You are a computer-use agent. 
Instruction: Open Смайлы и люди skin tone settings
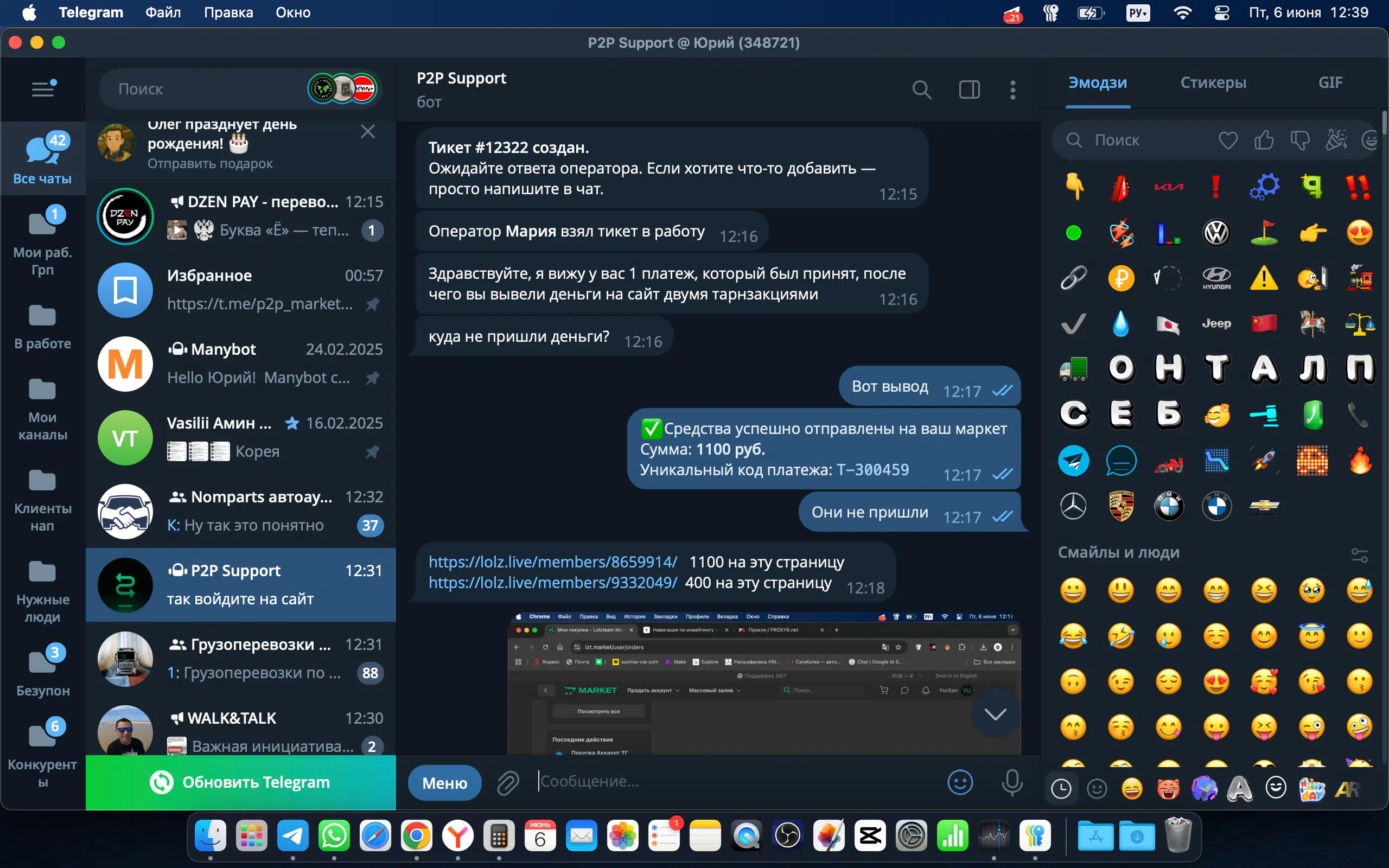(1360, 555)
